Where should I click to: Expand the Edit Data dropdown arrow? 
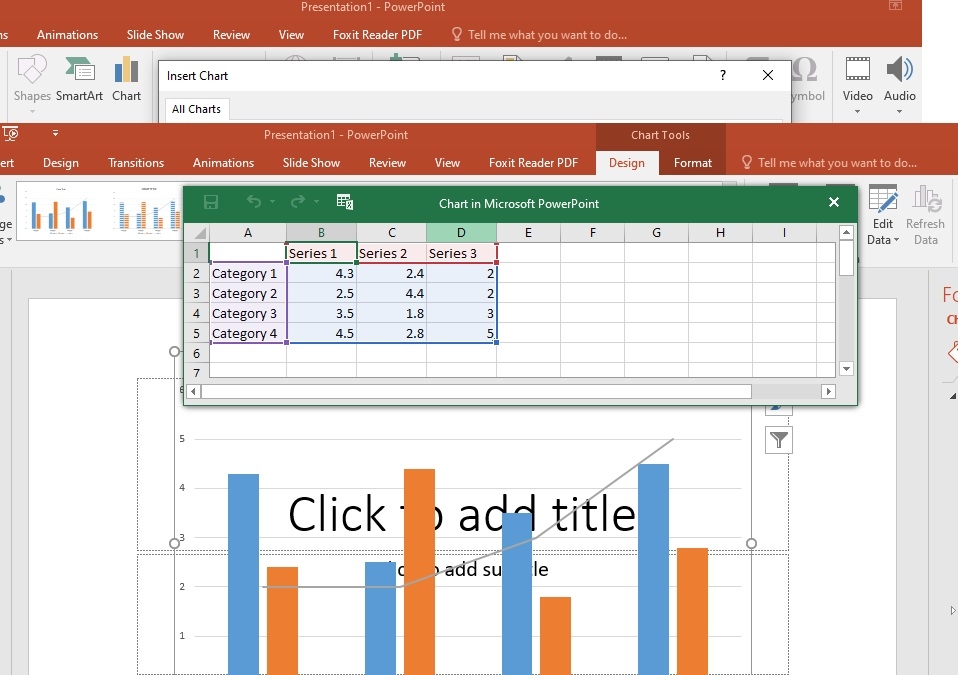897,240
